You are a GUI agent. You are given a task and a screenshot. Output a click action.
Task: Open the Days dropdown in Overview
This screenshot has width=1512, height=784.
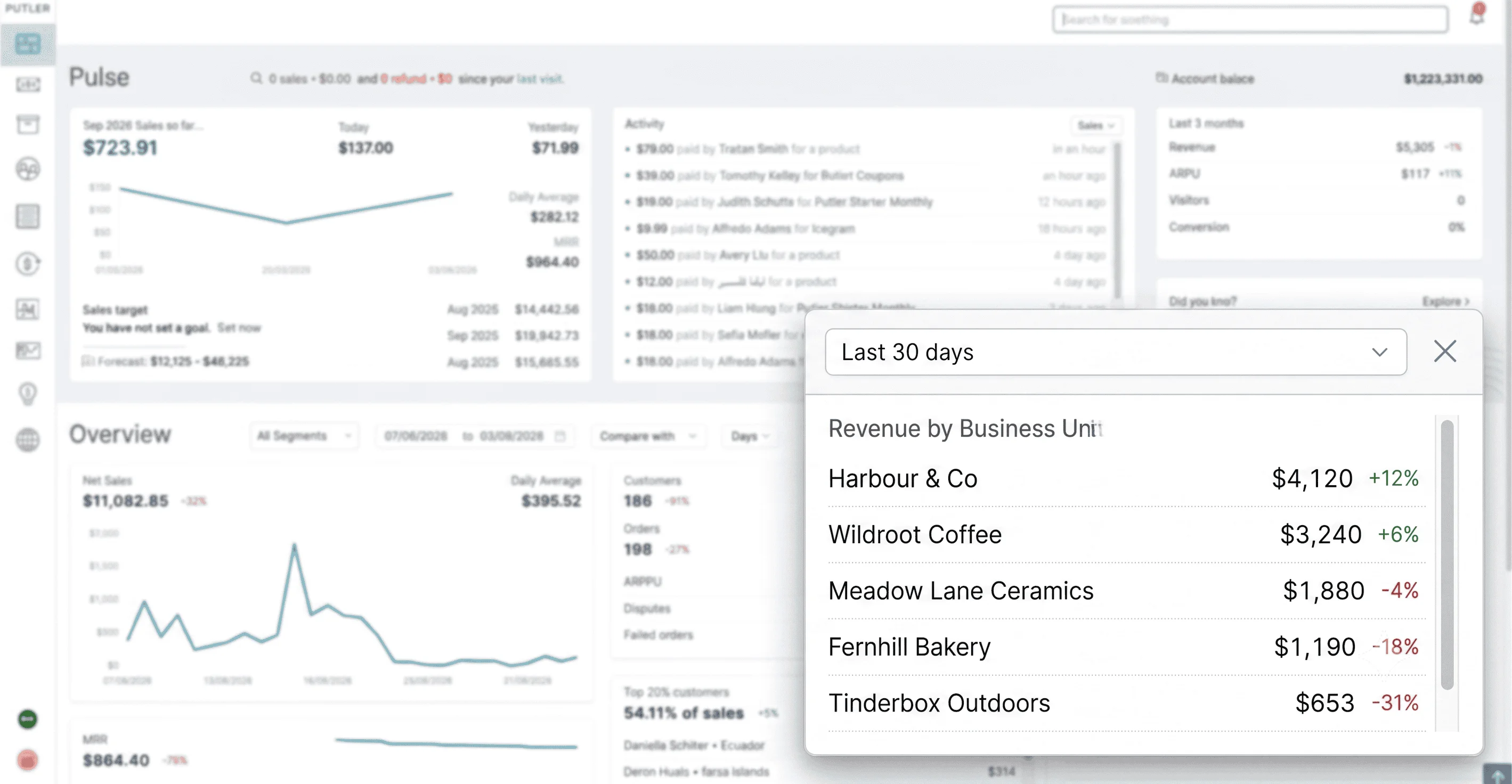coord(750,436)
